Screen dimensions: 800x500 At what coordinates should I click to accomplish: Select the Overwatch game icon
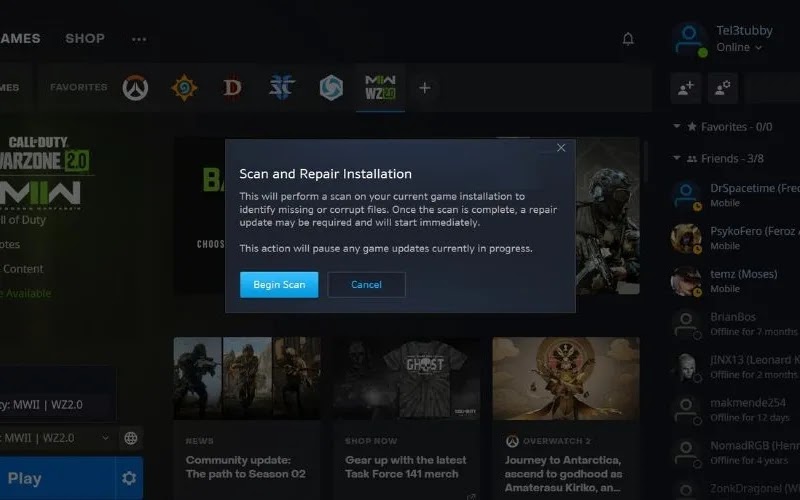click(135, 88)
